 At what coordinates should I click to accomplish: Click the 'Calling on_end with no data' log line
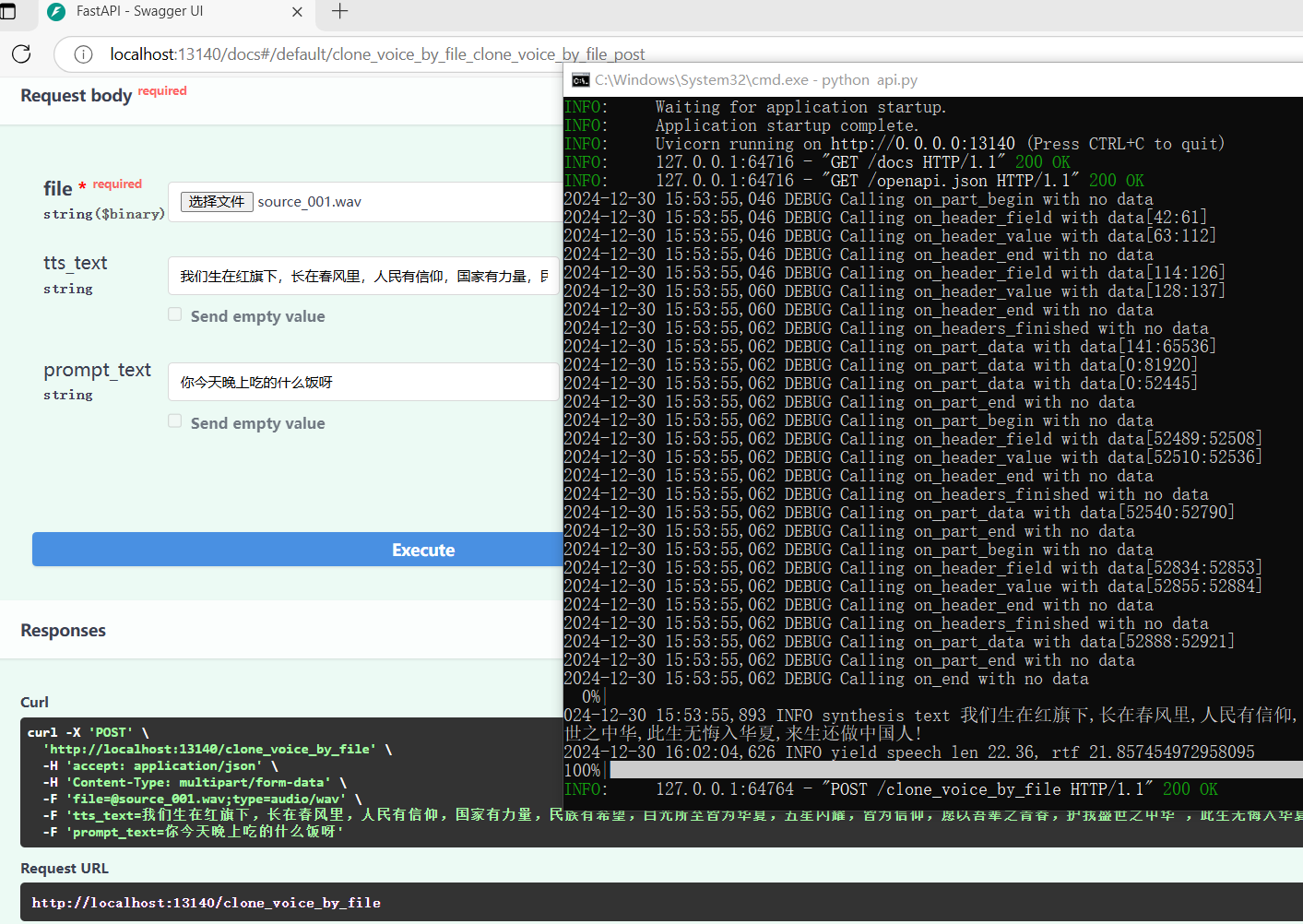826,679
